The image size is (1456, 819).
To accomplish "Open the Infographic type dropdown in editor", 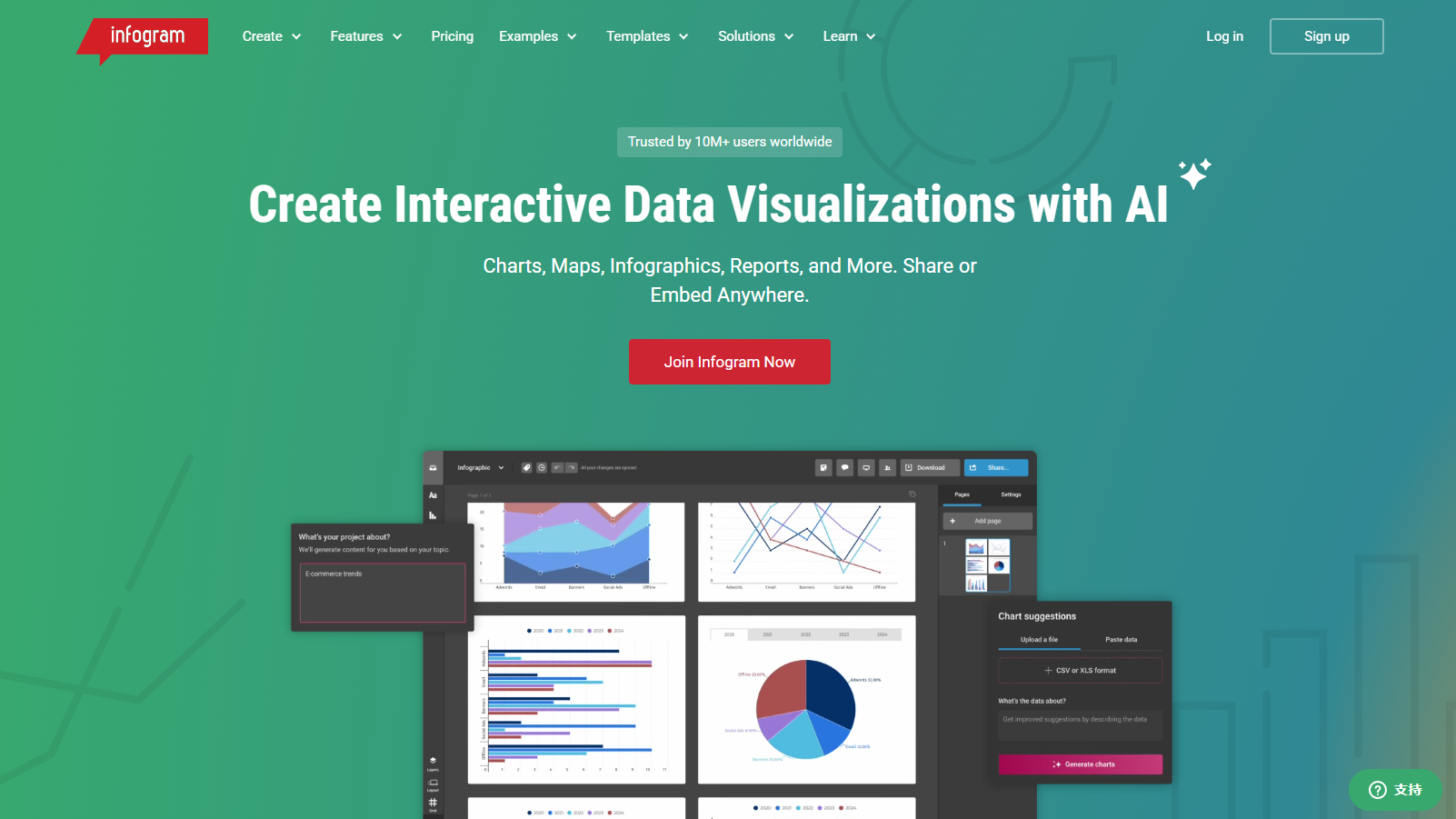I will (x=481, y=468).
